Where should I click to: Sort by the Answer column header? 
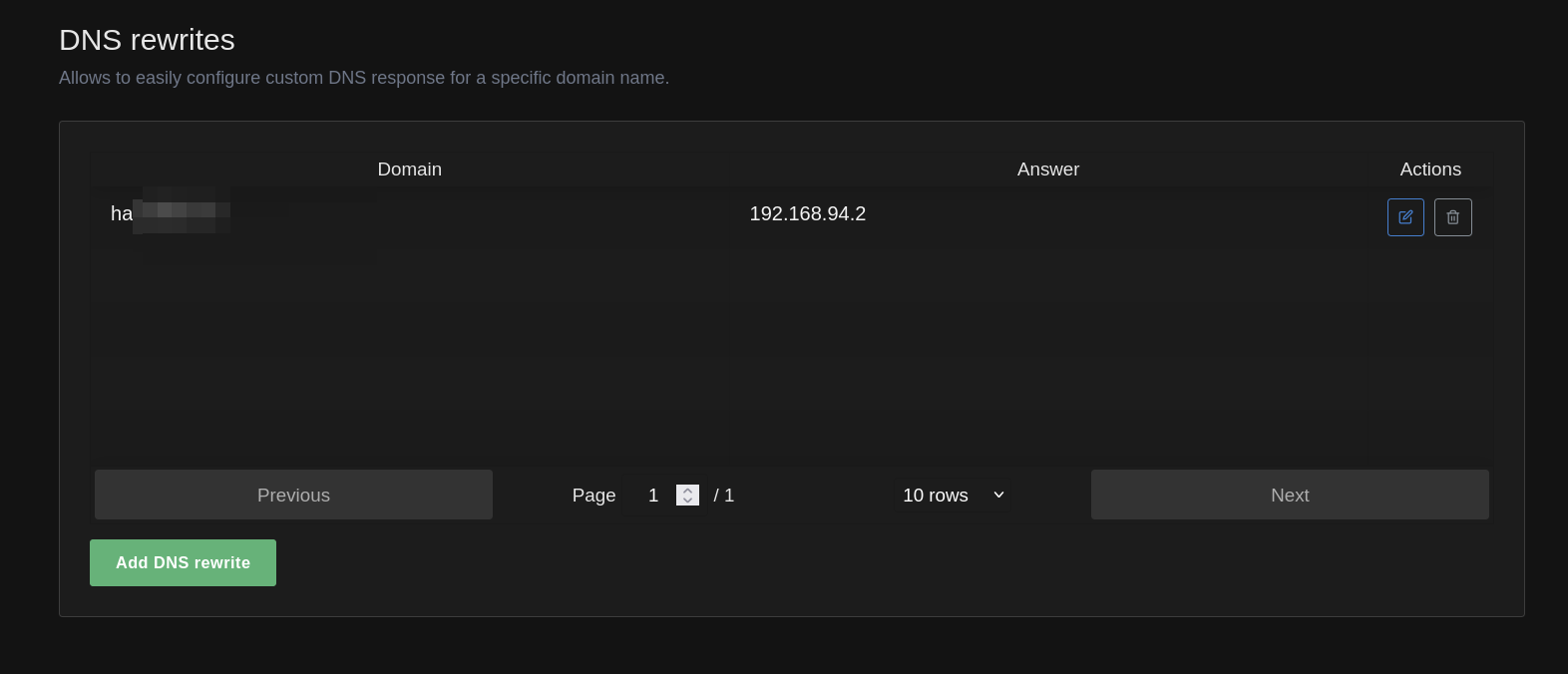(x=1048, y=169)
